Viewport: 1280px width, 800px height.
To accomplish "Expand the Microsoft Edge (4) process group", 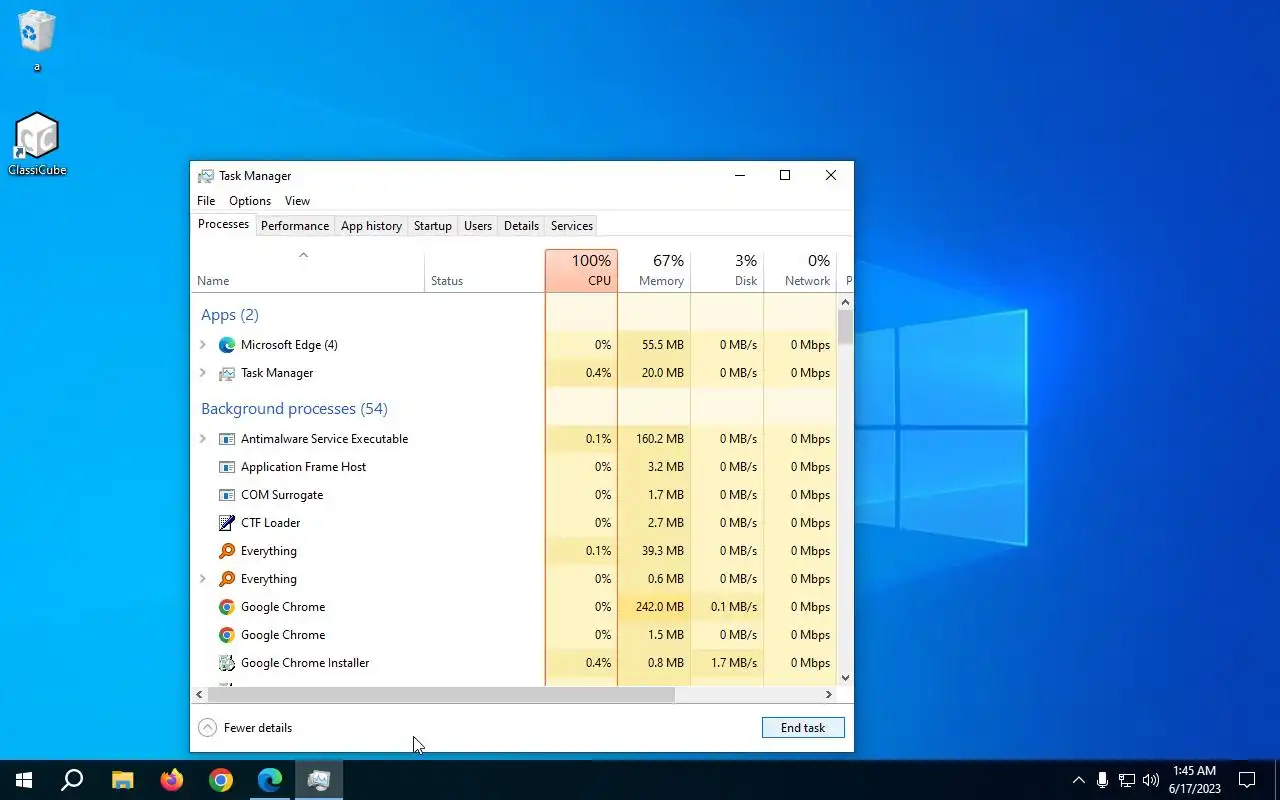I will click(x=203, y=345).
